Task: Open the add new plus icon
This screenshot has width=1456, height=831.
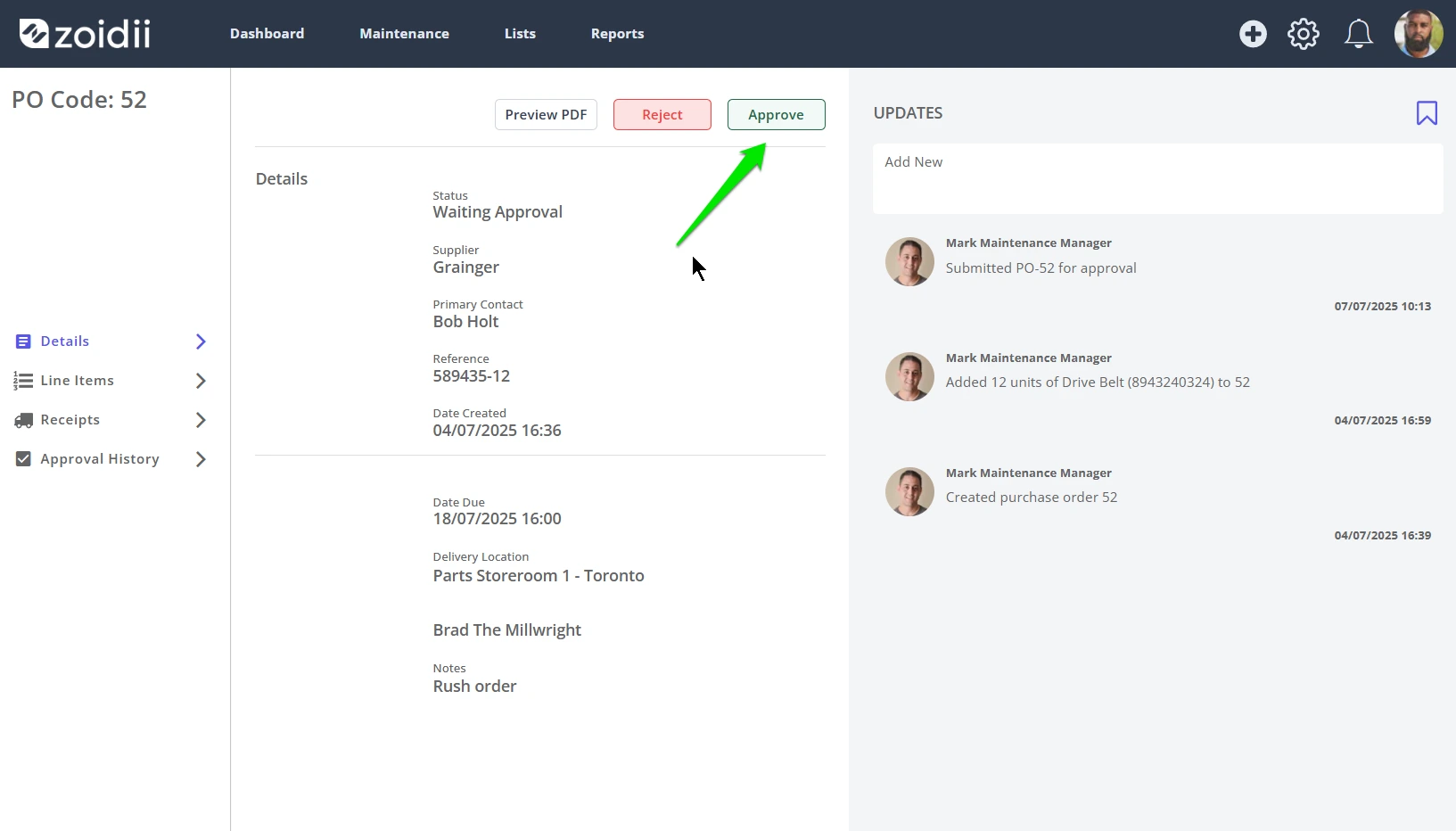Action: pos(1253,34)
